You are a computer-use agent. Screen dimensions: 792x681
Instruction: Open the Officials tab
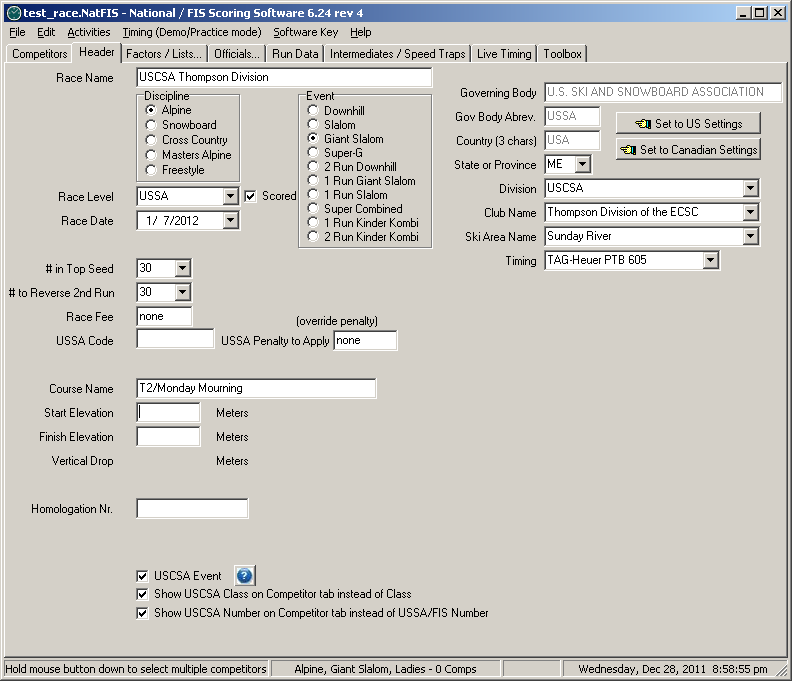click(237, 54)
